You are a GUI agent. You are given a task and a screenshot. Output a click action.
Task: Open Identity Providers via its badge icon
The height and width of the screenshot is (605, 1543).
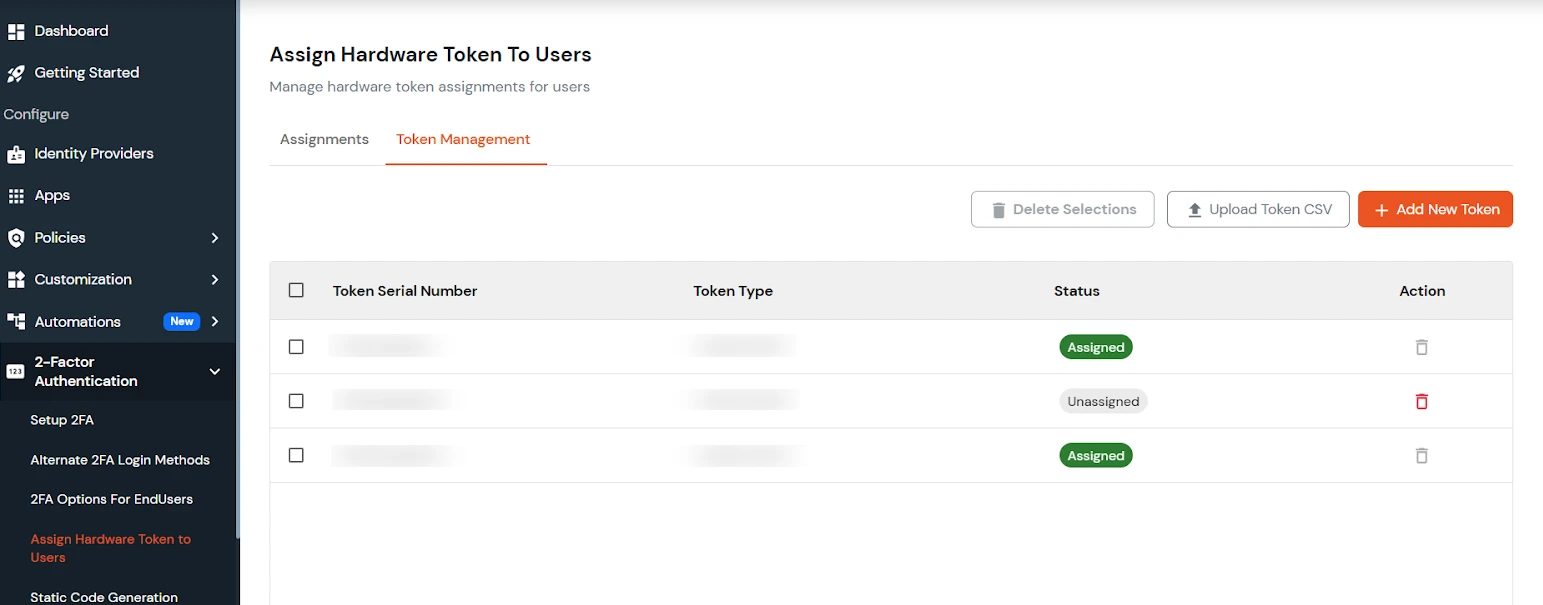click(18, 153)
